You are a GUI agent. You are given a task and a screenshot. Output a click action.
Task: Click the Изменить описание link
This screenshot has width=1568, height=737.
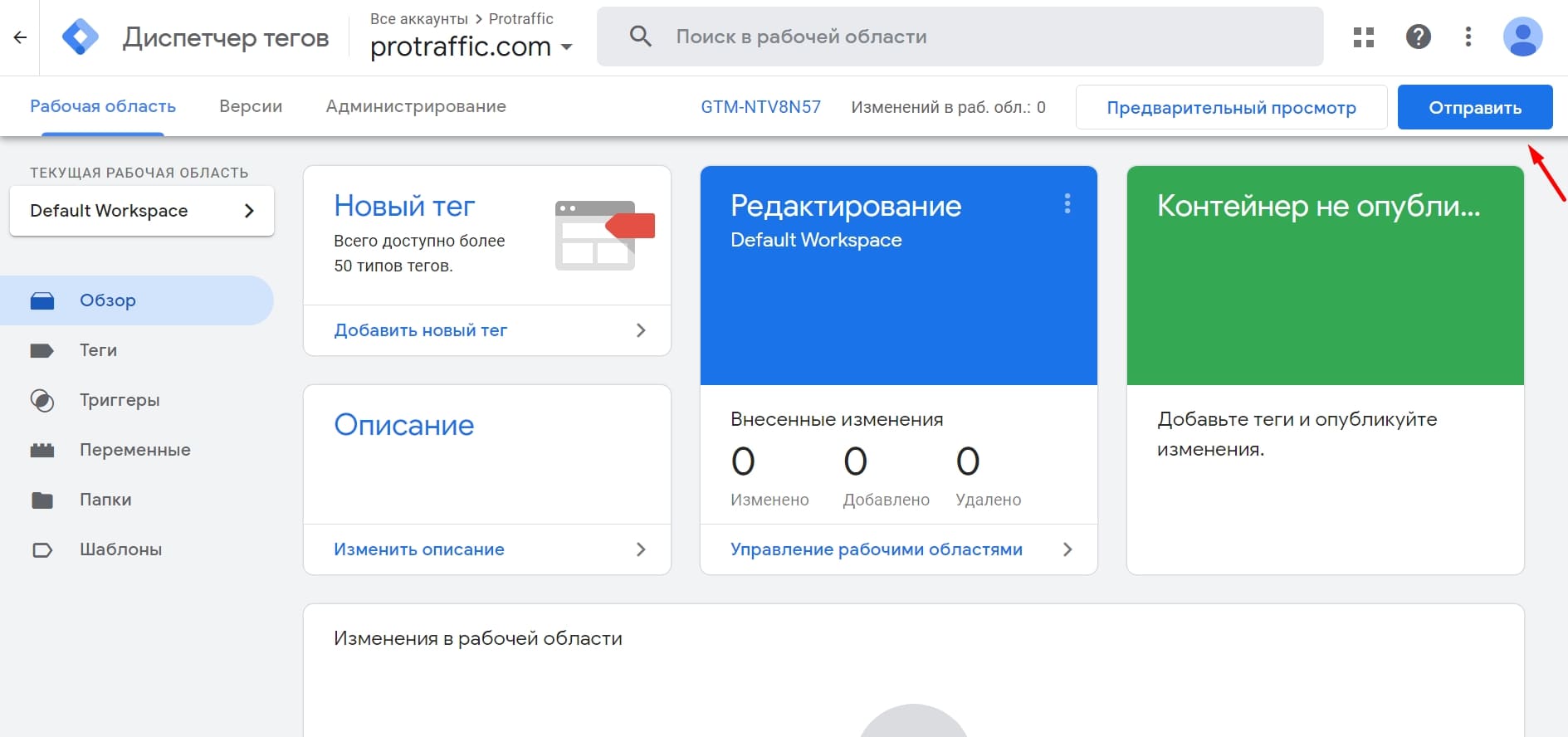(419, 549)
